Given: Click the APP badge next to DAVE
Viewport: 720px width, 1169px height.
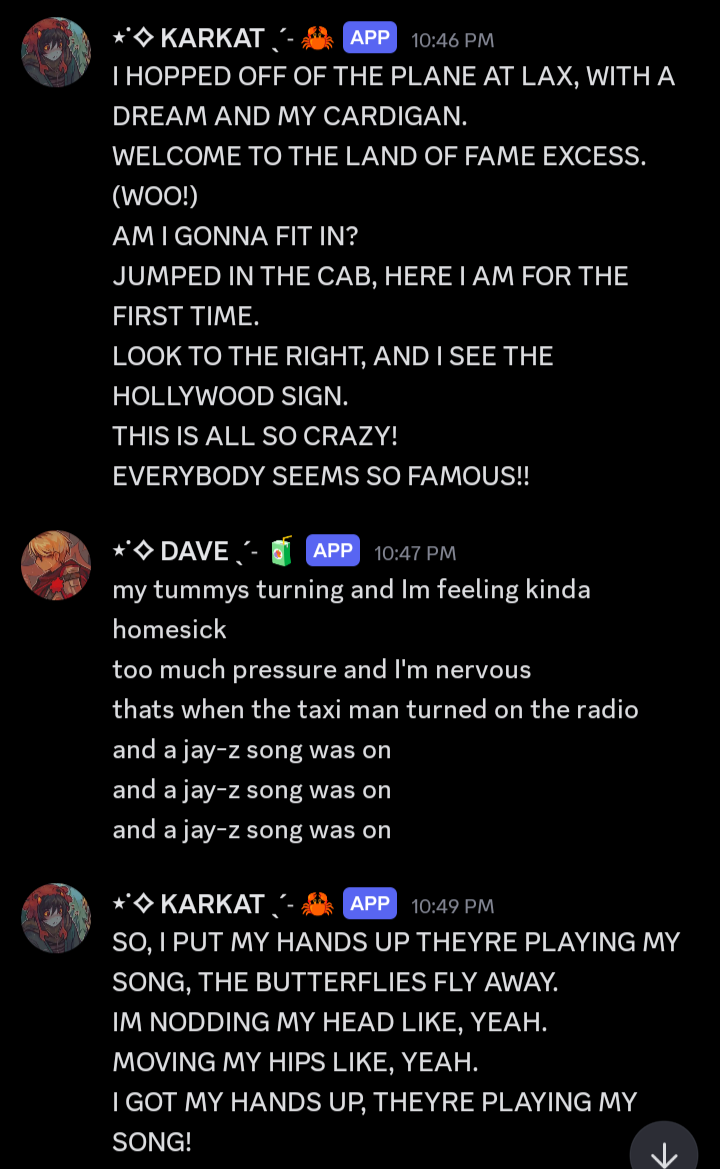Looking at the screenshot, I should [x=332, y=550].
